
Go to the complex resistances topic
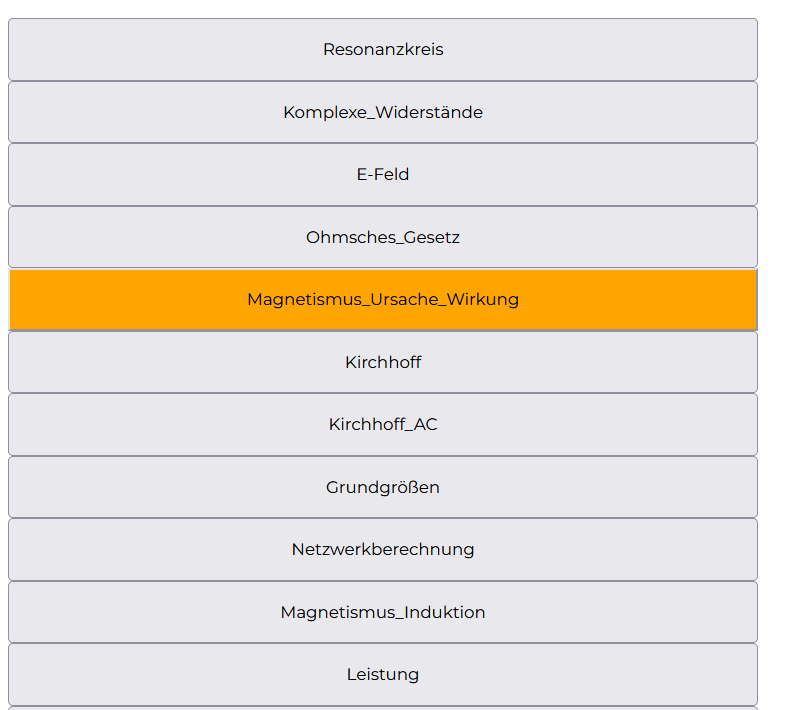pyautogui.click(x=383, y=112)
